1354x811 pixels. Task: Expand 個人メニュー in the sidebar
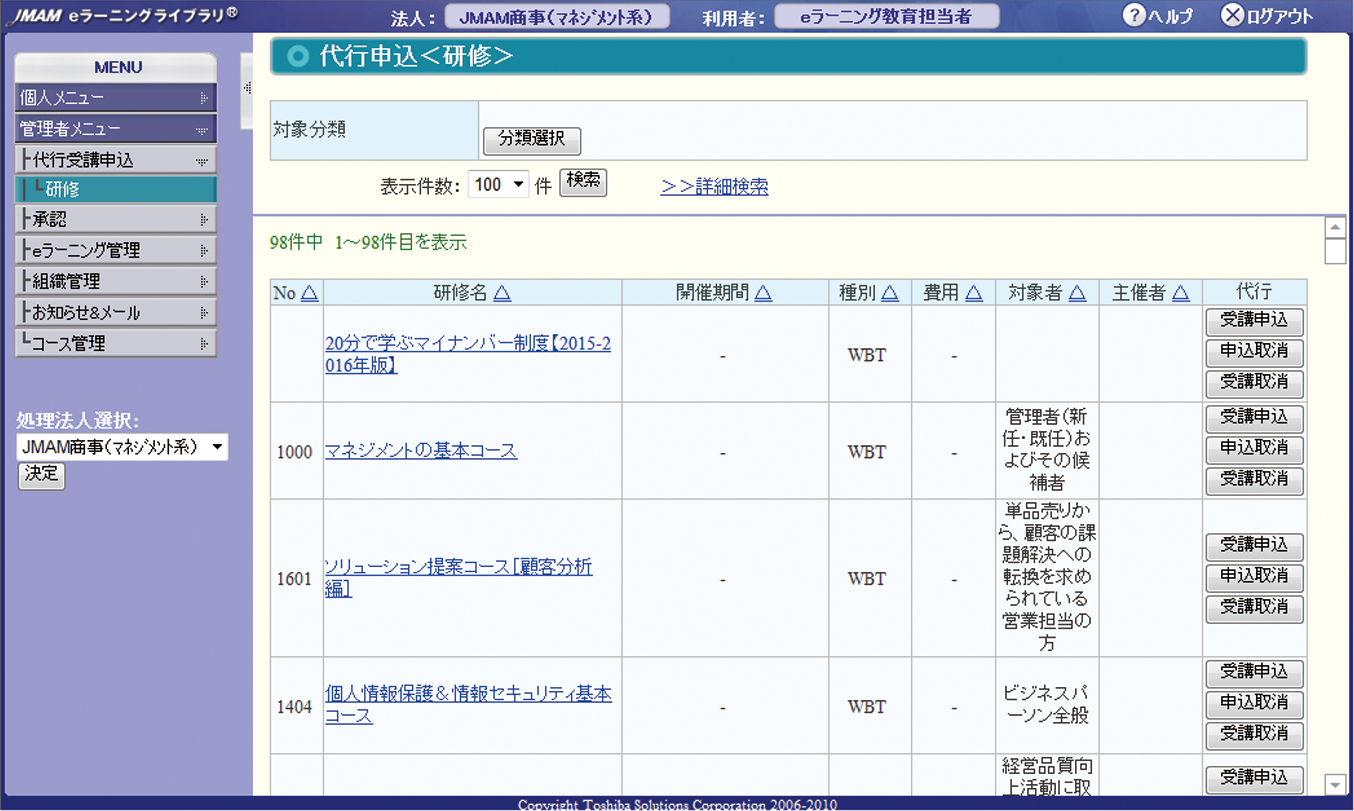(116, 98)
